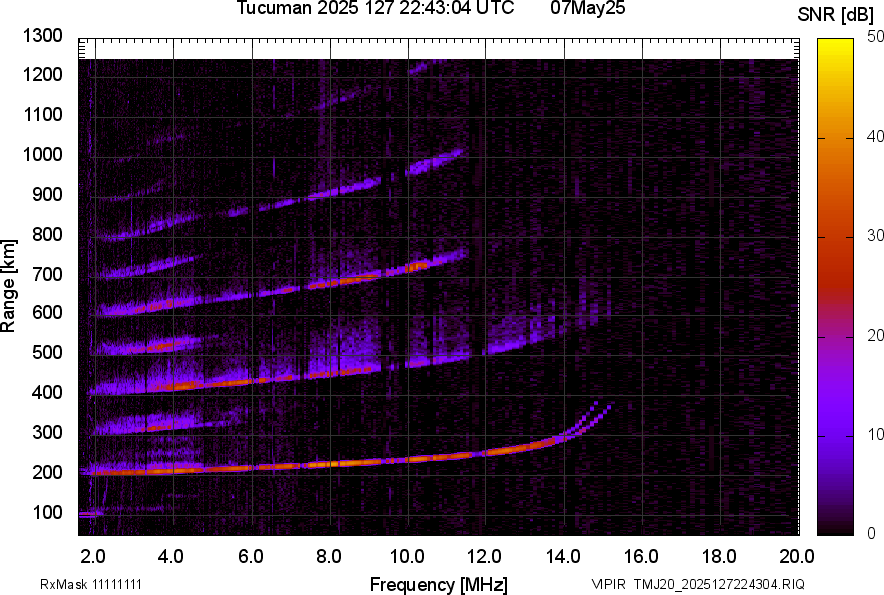Click range tick label '700'
This screenshot has height=595, width=884.
click(x=47, y=274)
